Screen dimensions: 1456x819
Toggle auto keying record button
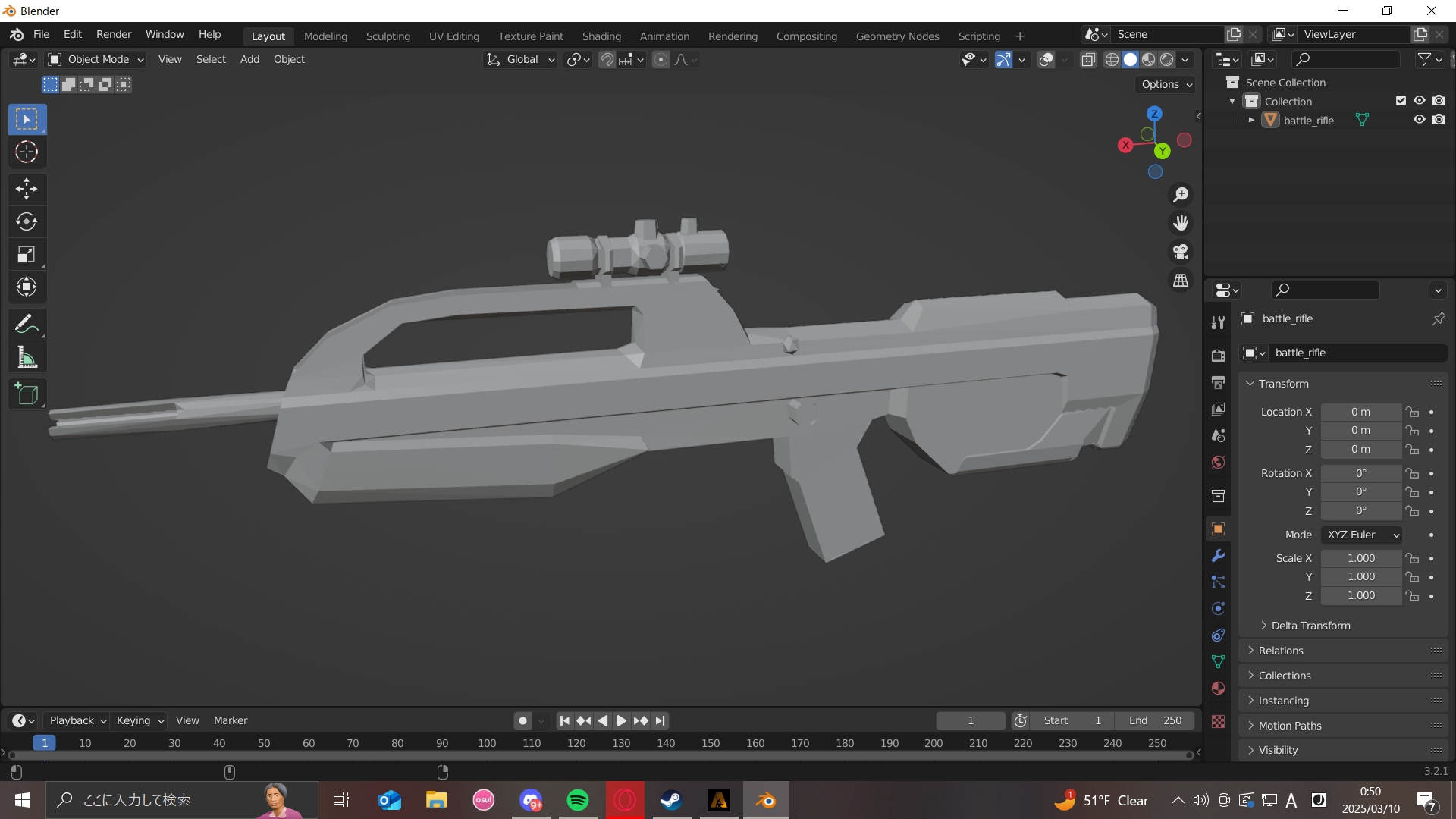pos(522,720)
